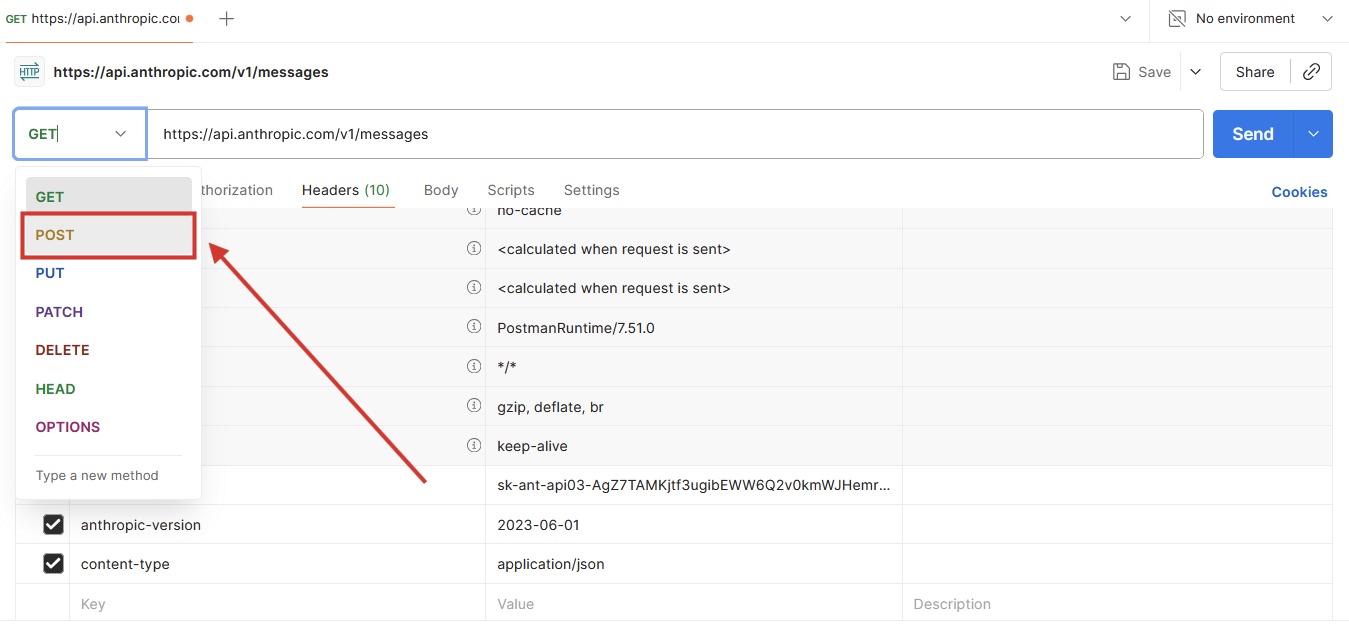Screen dimensions: 1349x627
Task: Switch to the Body tab
Action: click(x=441, y=190)
